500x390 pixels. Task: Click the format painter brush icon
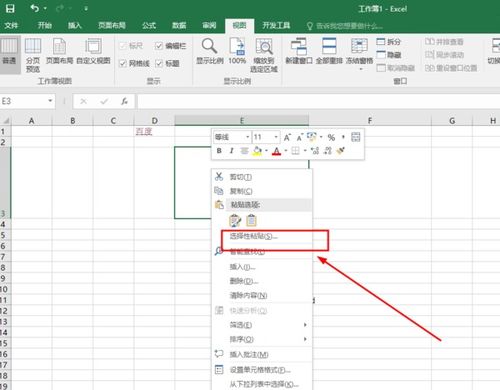pyautogui.click(x=340, y=151)
